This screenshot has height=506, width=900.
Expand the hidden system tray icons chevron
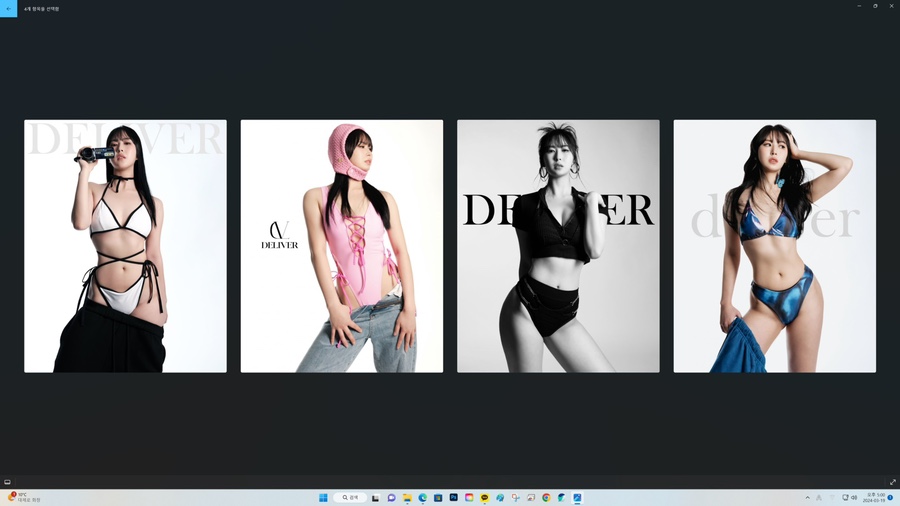click(x=807, y=498)
